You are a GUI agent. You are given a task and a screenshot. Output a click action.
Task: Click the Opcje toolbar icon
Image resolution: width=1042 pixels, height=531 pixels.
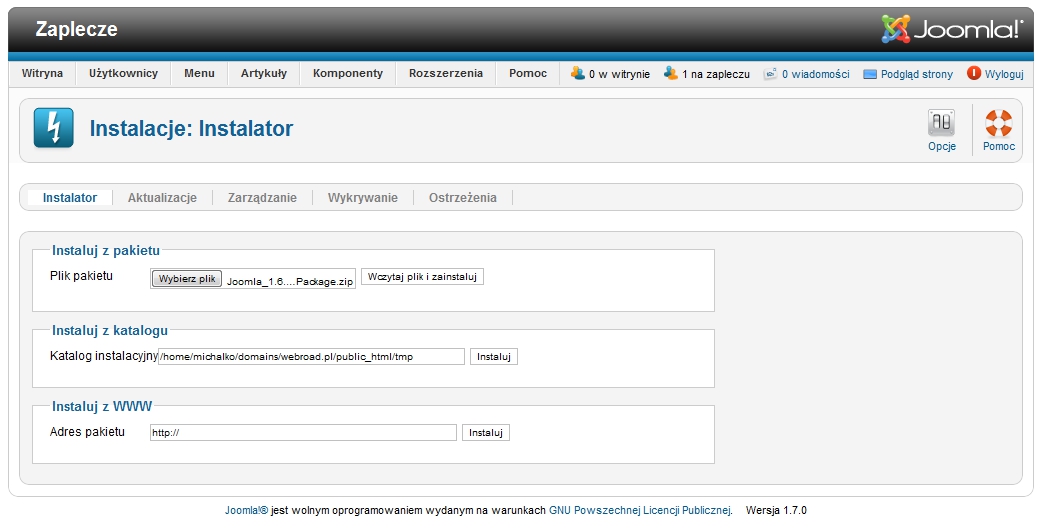(941, 124)
